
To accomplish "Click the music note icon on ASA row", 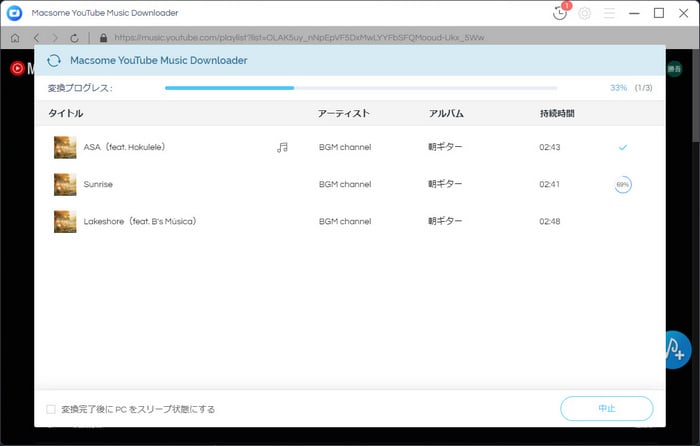I will point(282,147).
